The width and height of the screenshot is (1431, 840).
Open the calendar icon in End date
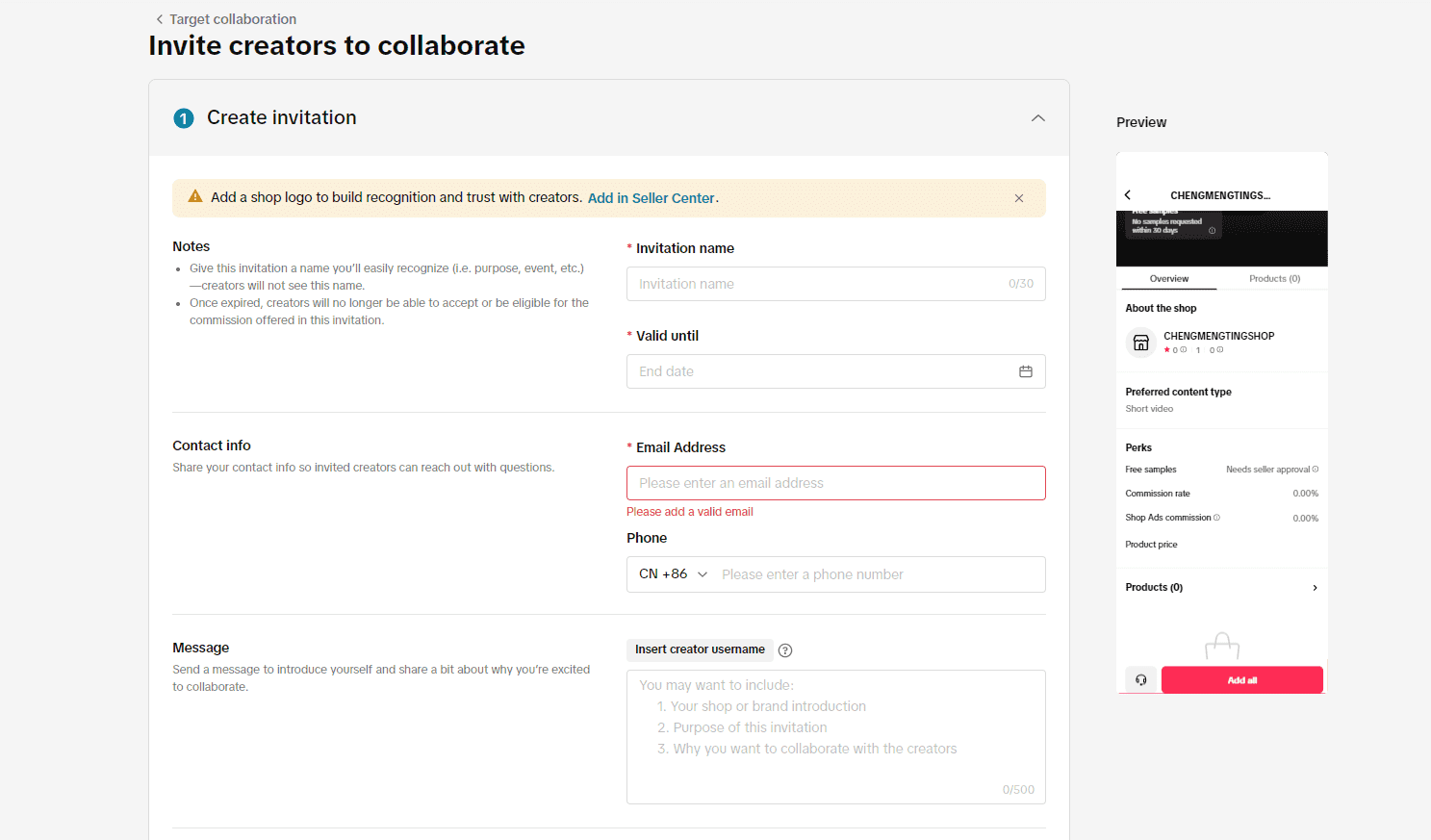coord(1025,371)
